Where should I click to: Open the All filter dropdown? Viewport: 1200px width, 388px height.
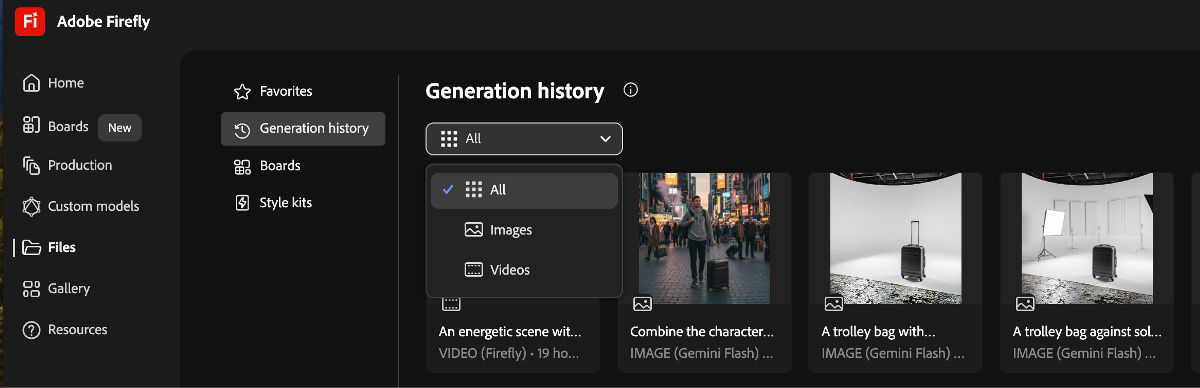coord(524,138)
